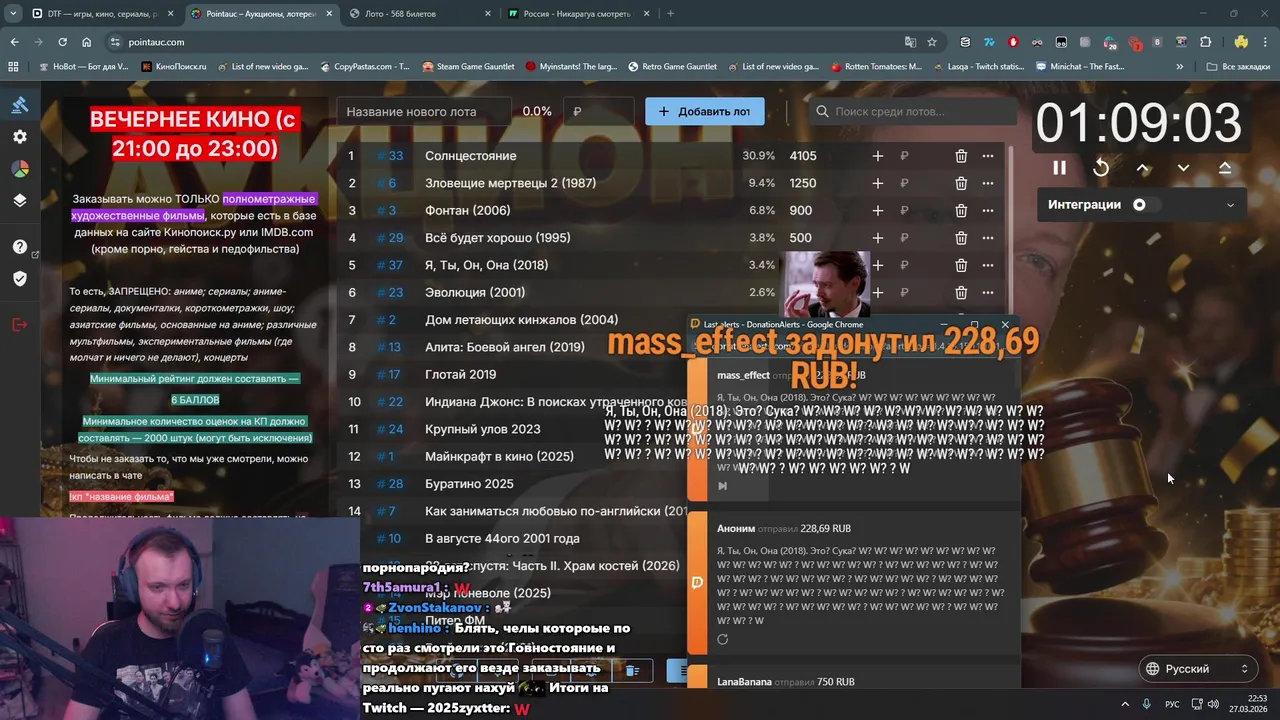Viewport: 1280px width, 720px height.
Task: Click lot number #6 link
Action: point(386,183)
